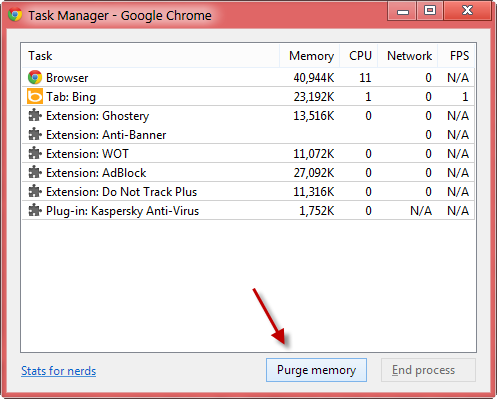Select the Browser memory value 40,944K
This screenshot has width=497, height=399.
314,78
